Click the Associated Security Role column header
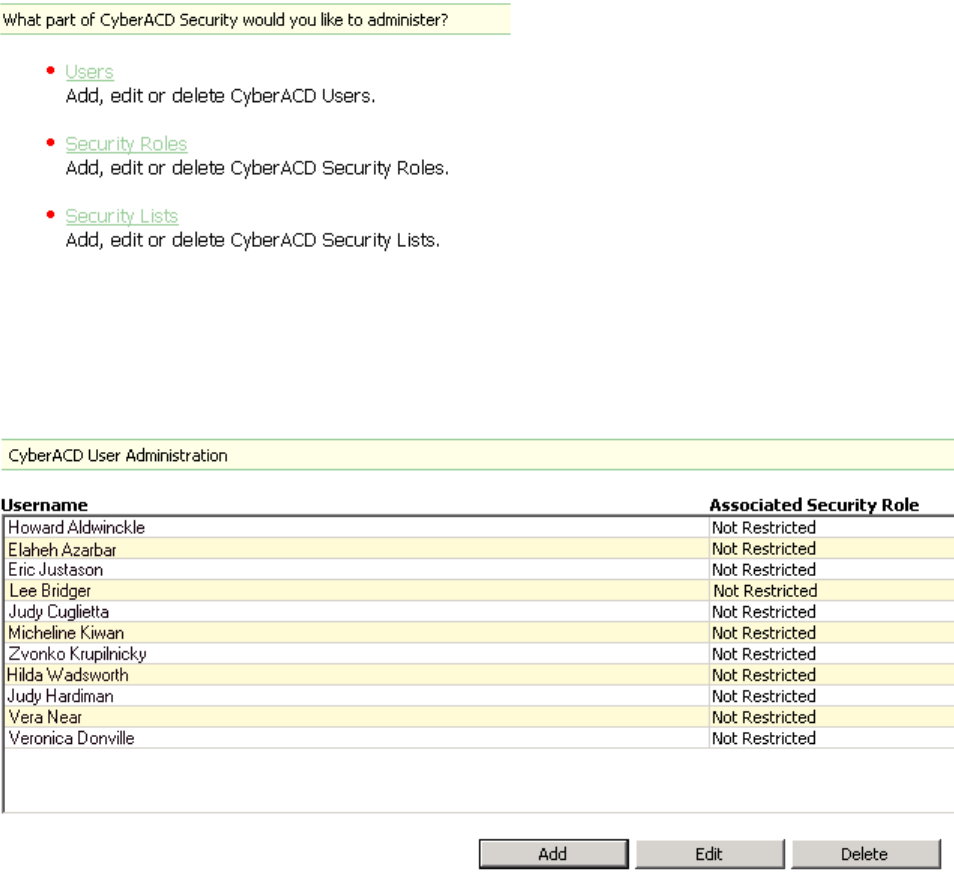Image resolution: width=954 pixels, height=885 pixels. tap(814, 505)
